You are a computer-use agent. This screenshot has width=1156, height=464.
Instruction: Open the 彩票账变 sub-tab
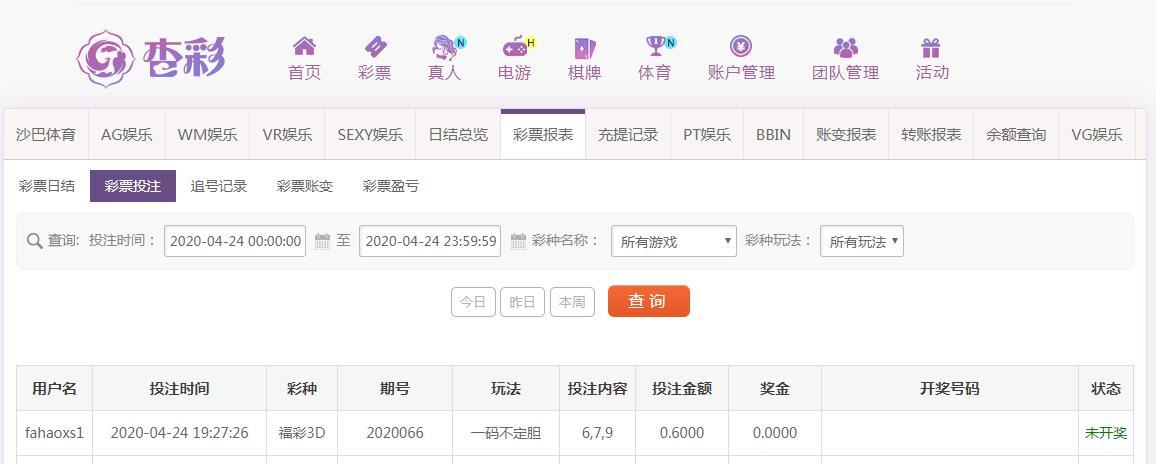(x=304, y=186)
